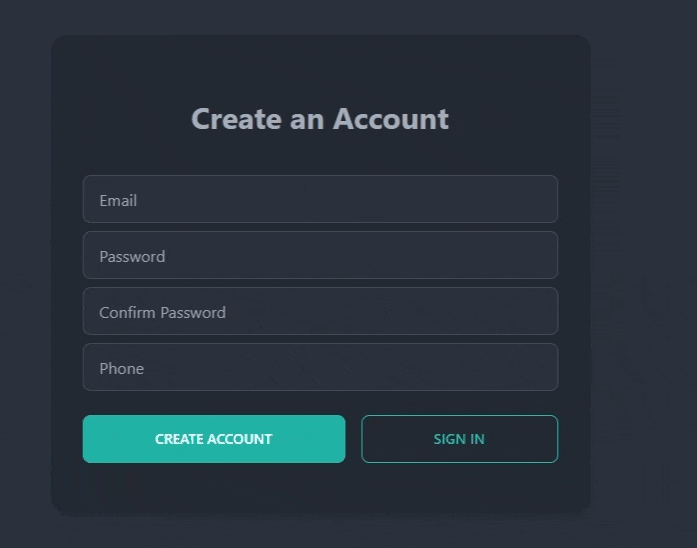Switch to login with outlined Sign In
697x548 pixels.
click(x=459, y=439)
